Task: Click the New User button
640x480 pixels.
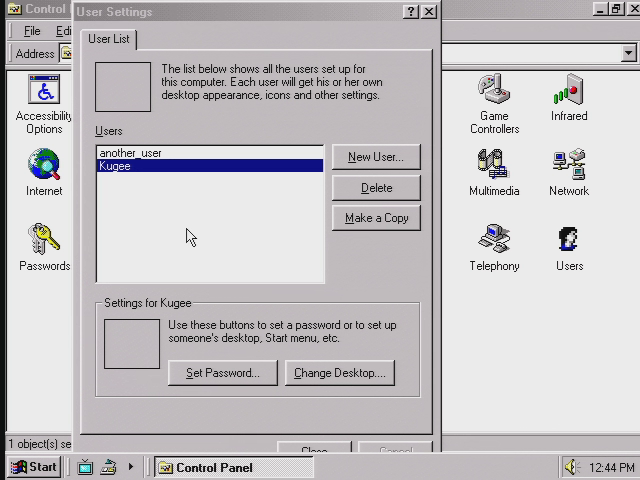Action: click(376, 157)
